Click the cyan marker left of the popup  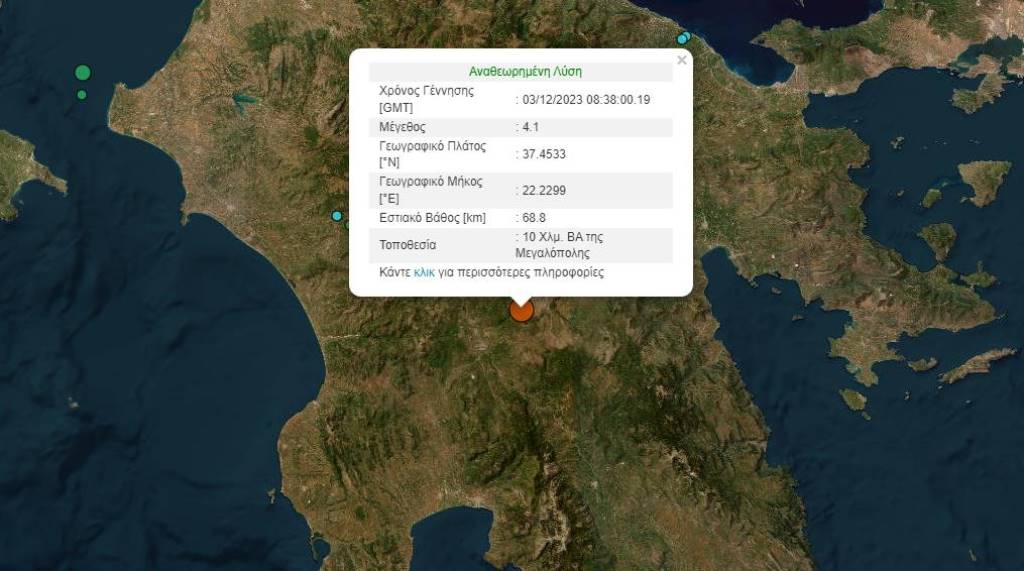tap(337, 216)
